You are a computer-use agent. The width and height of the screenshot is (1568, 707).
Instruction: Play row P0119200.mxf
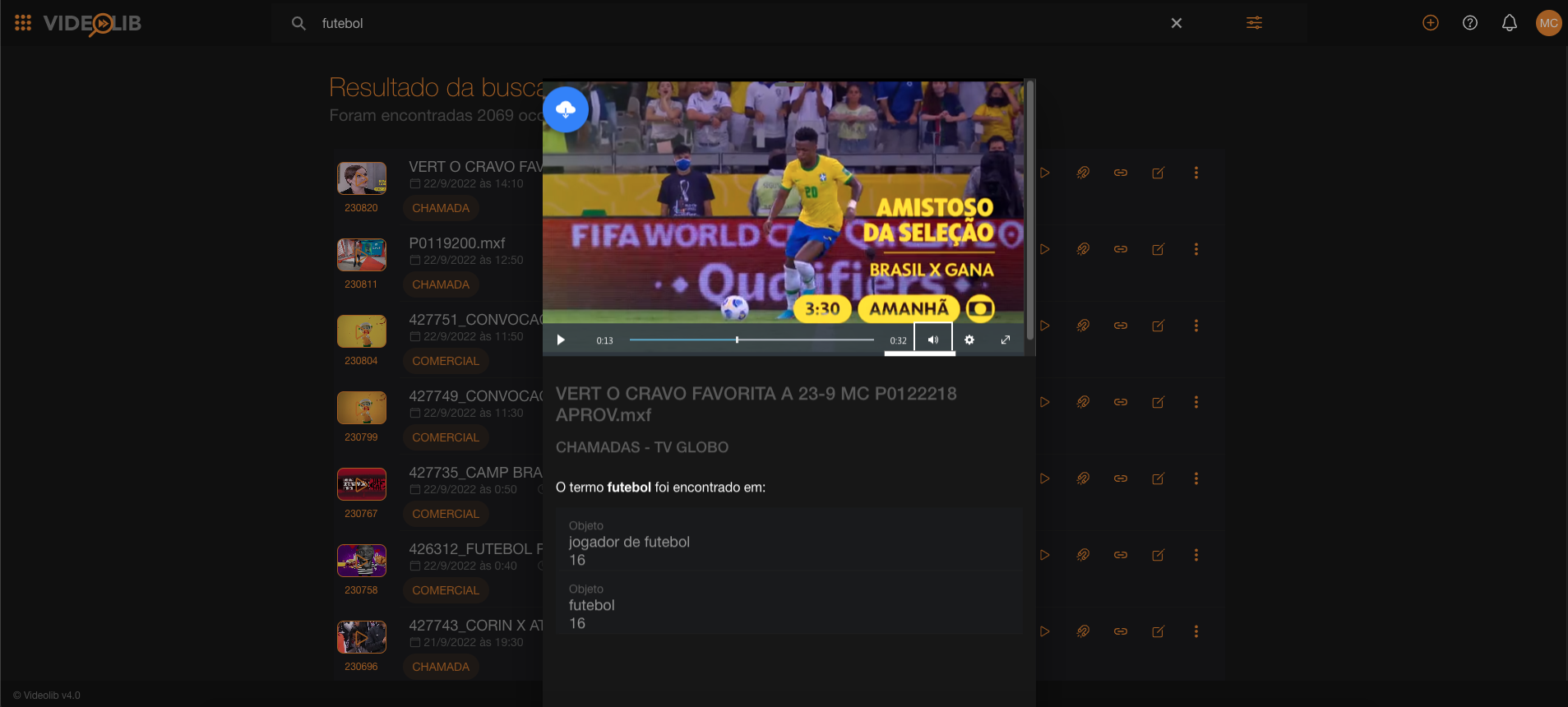click(1045, 249)
